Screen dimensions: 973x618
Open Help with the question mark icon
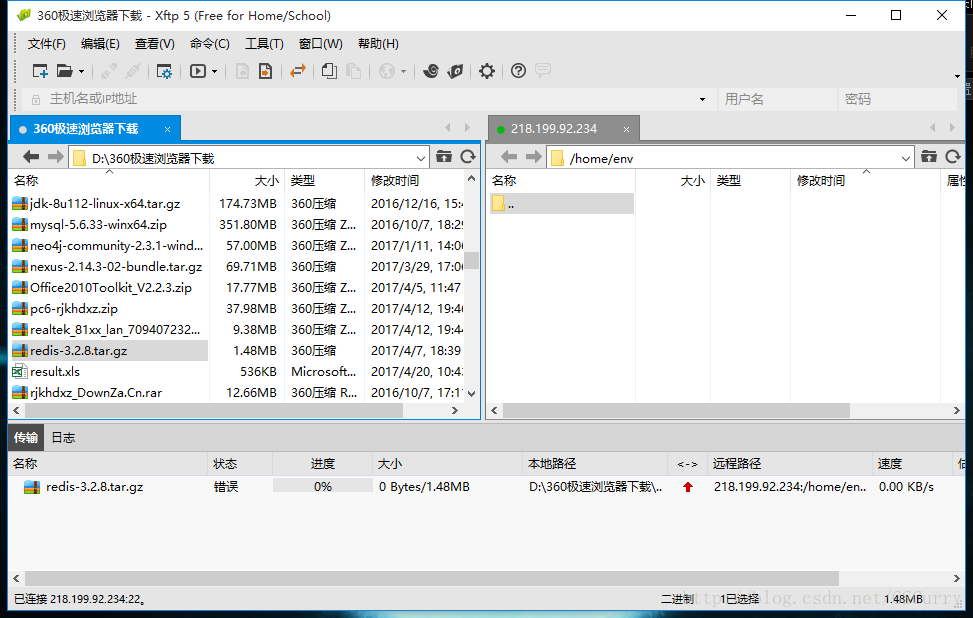pyautogui.click(x=518, y=71)
